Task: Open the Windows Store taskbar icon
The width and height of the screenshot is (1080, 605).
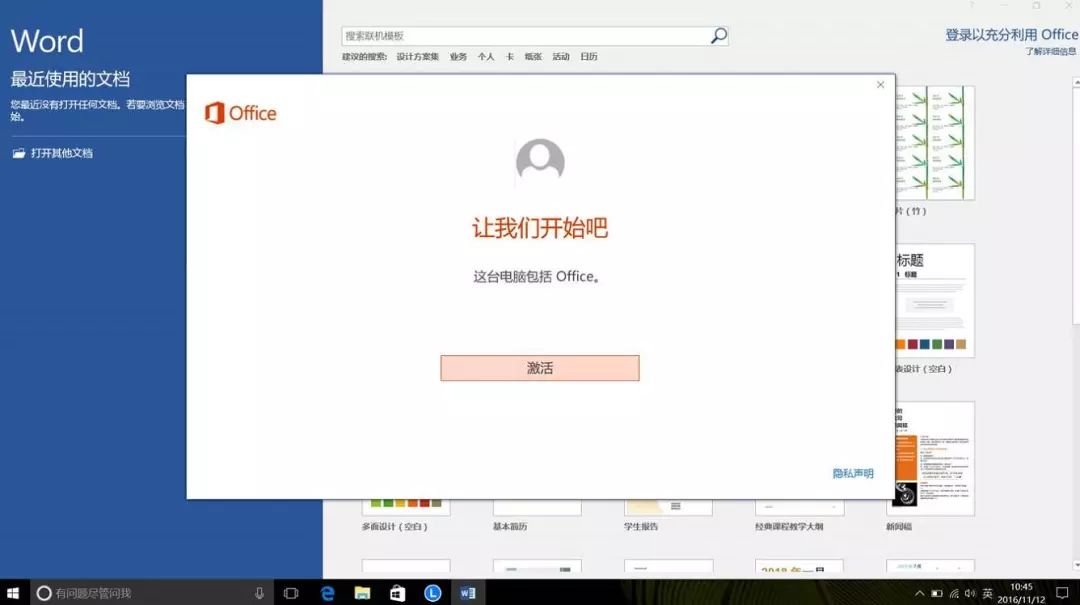Action: [397, 593]
